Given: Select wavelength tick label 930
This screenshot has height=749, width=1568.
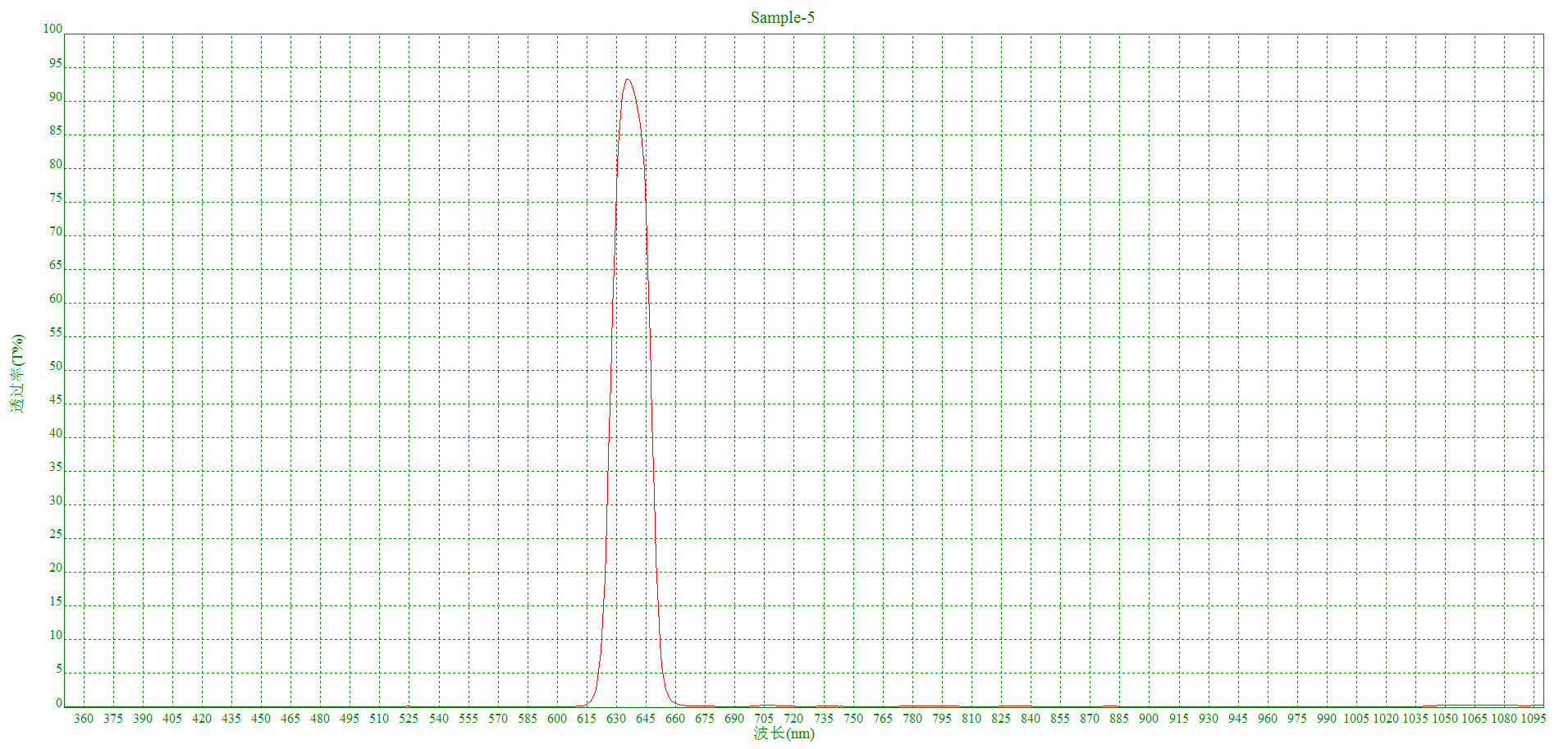Looking at the screenshot, I should click(x=1209, y=719).
